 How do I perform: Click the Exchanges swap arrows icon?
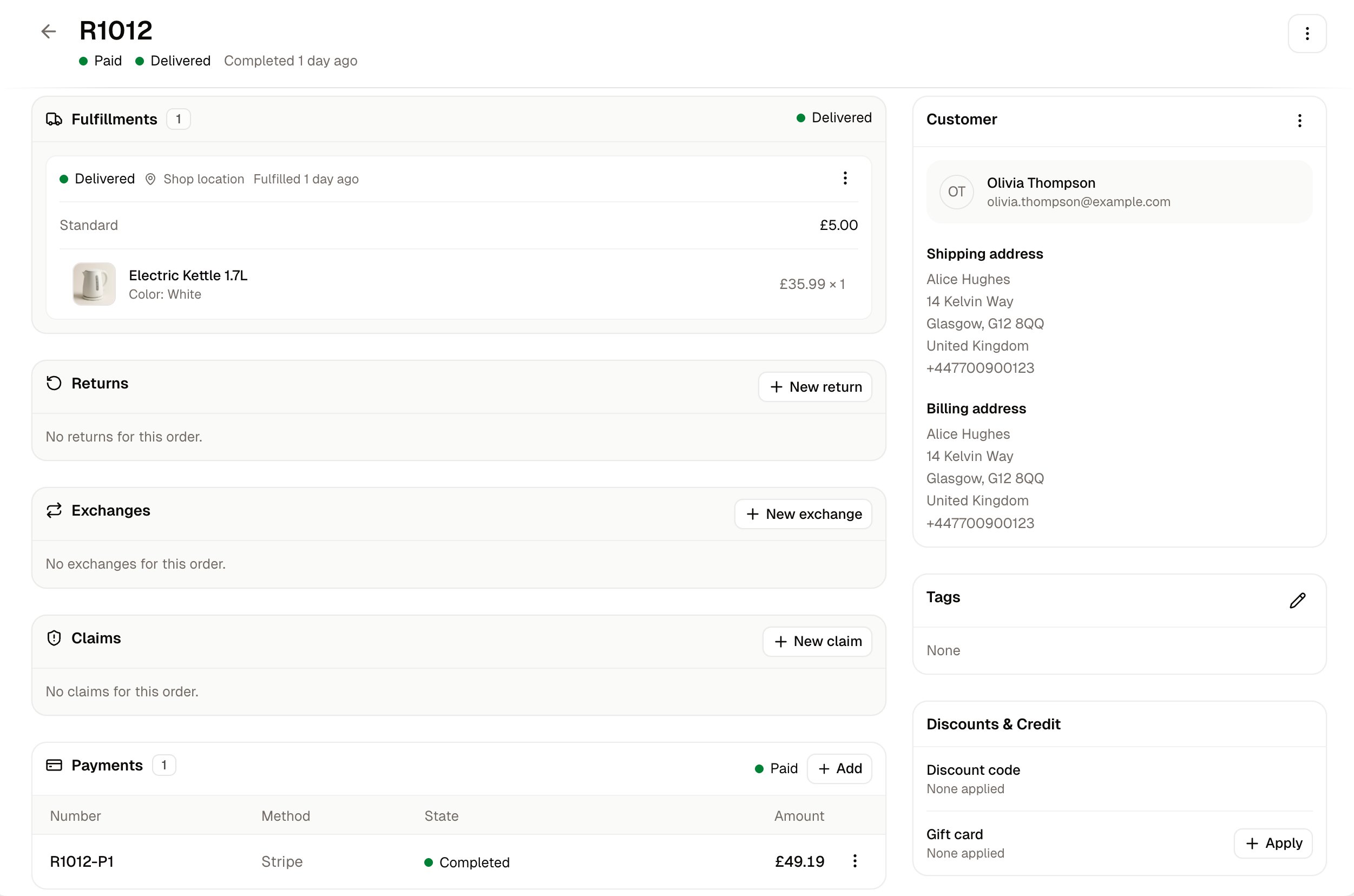click(54, 510)
